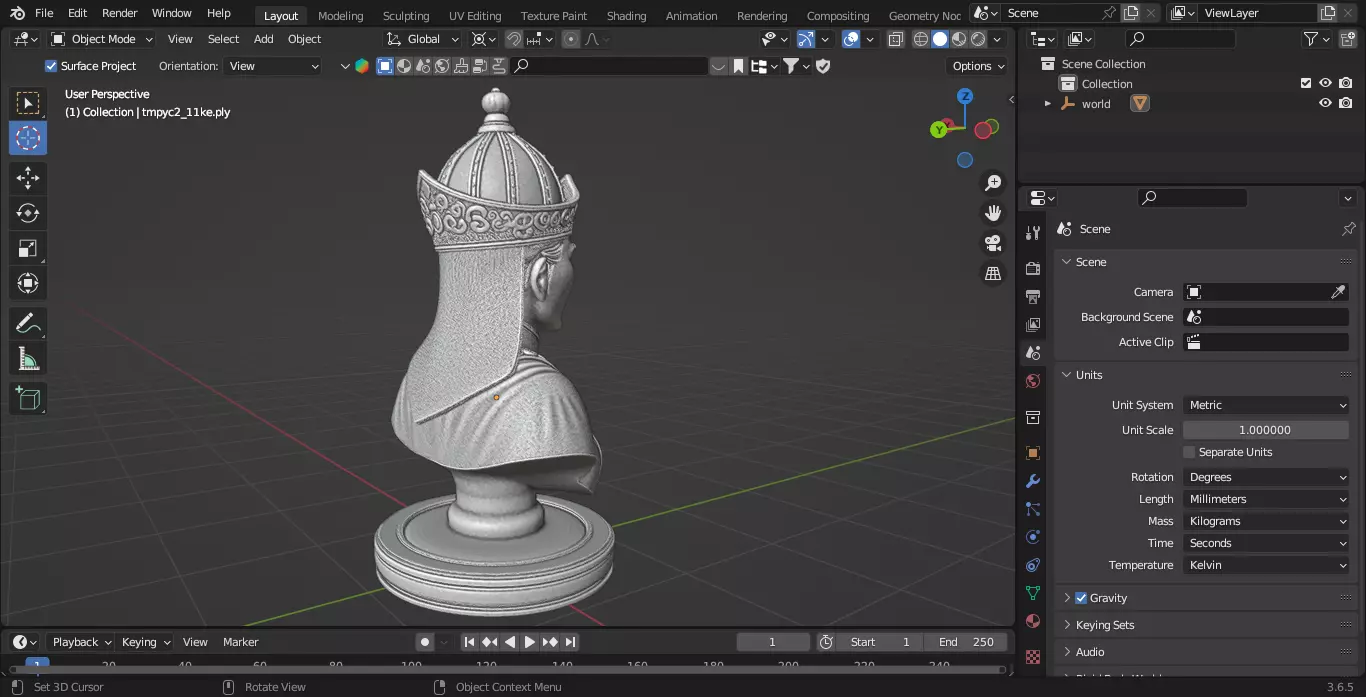Viewport: 1366px width, 697px height.
Task: Open the Physics properties tab
Action: point(1033,537)
